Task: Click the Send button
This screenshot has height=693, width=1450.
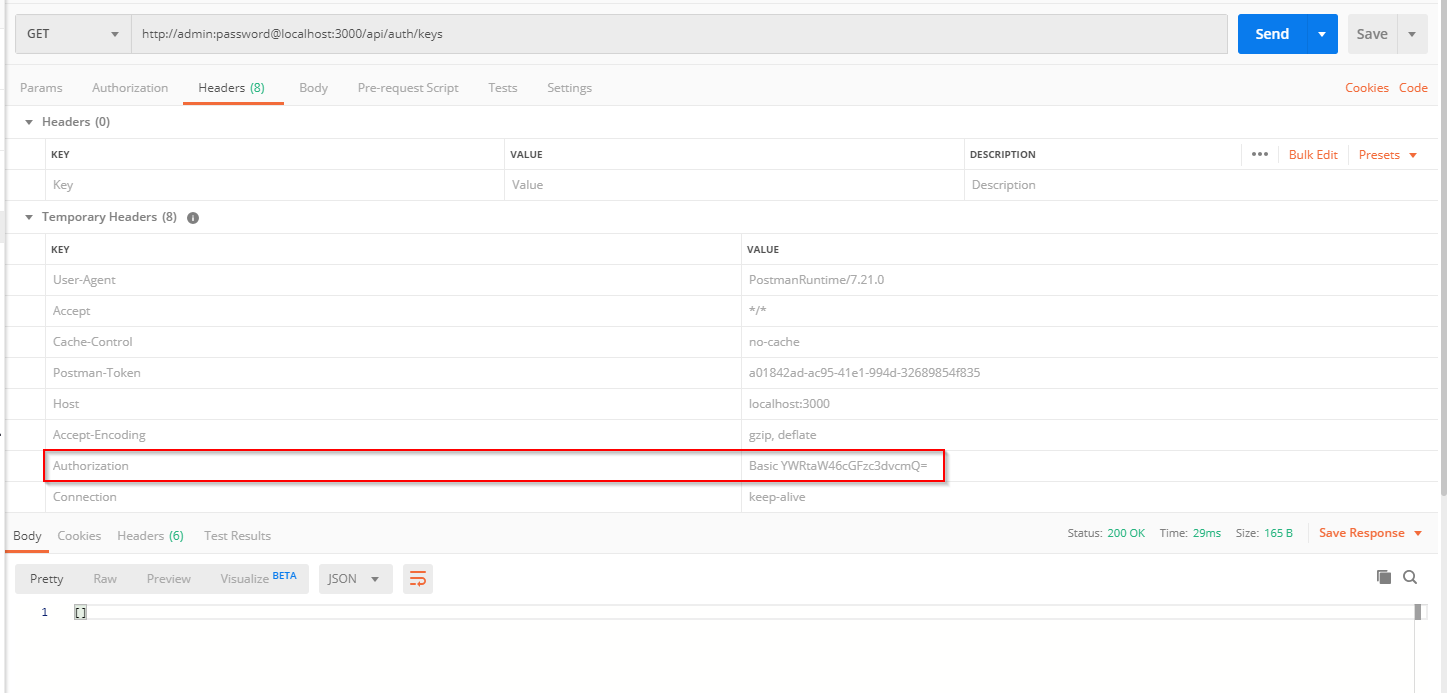Action: tap(1271, 32)
